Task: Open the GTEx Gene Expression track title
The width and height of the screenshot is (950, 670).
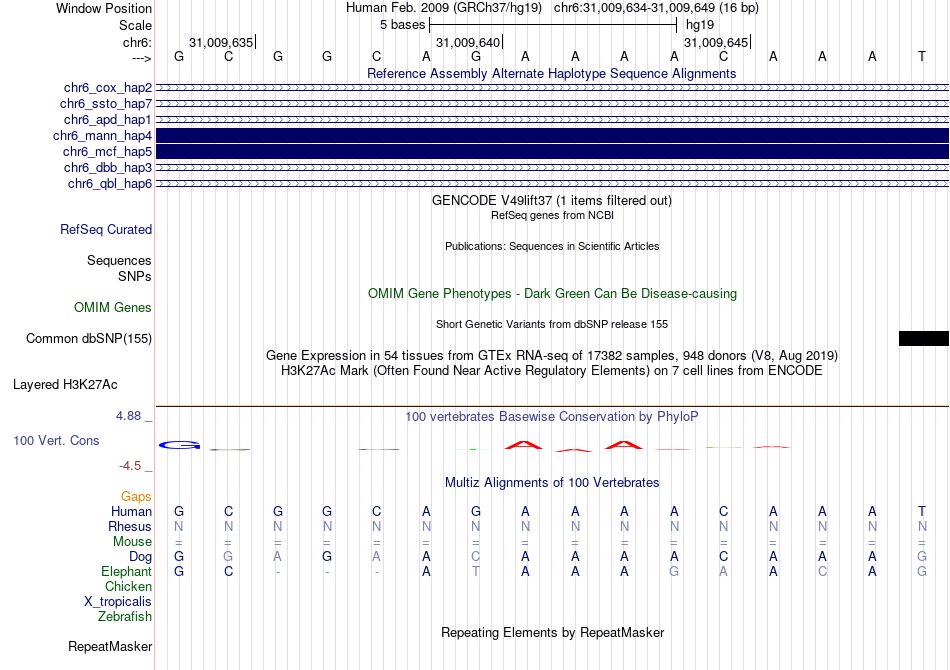Action: click(552, 356)
